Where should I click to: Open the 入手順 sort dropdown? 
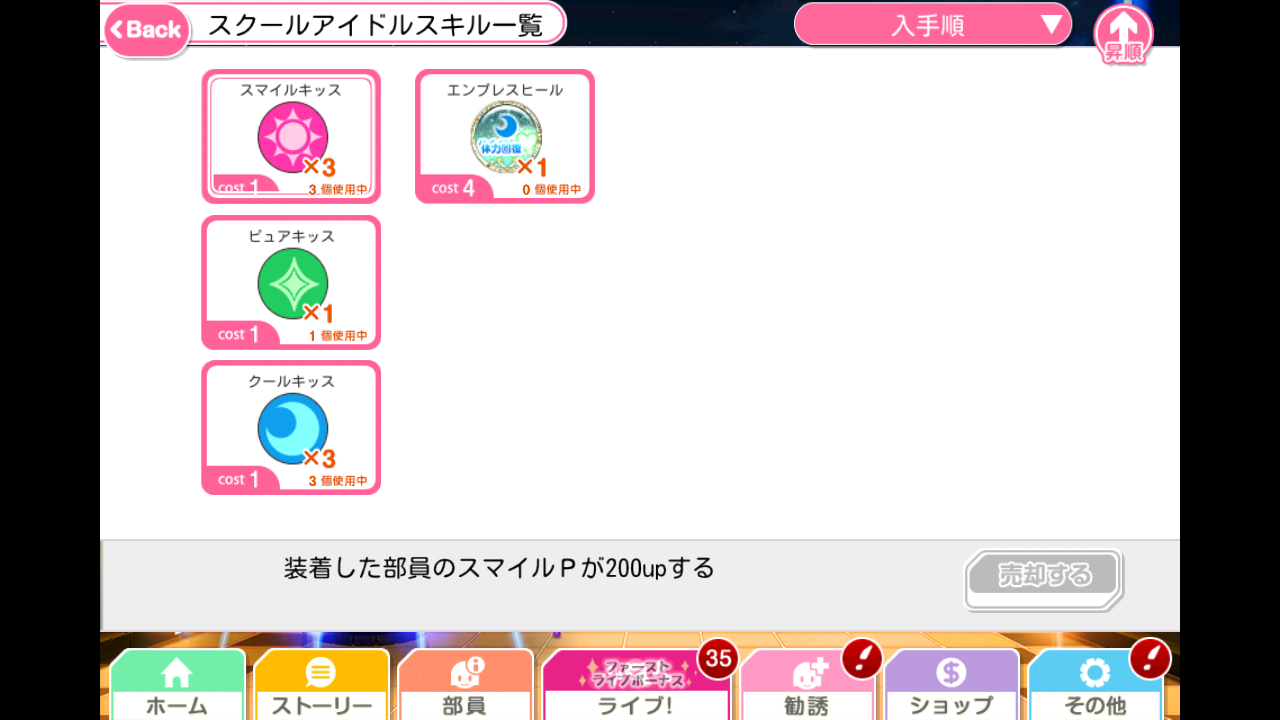point(933,25)
